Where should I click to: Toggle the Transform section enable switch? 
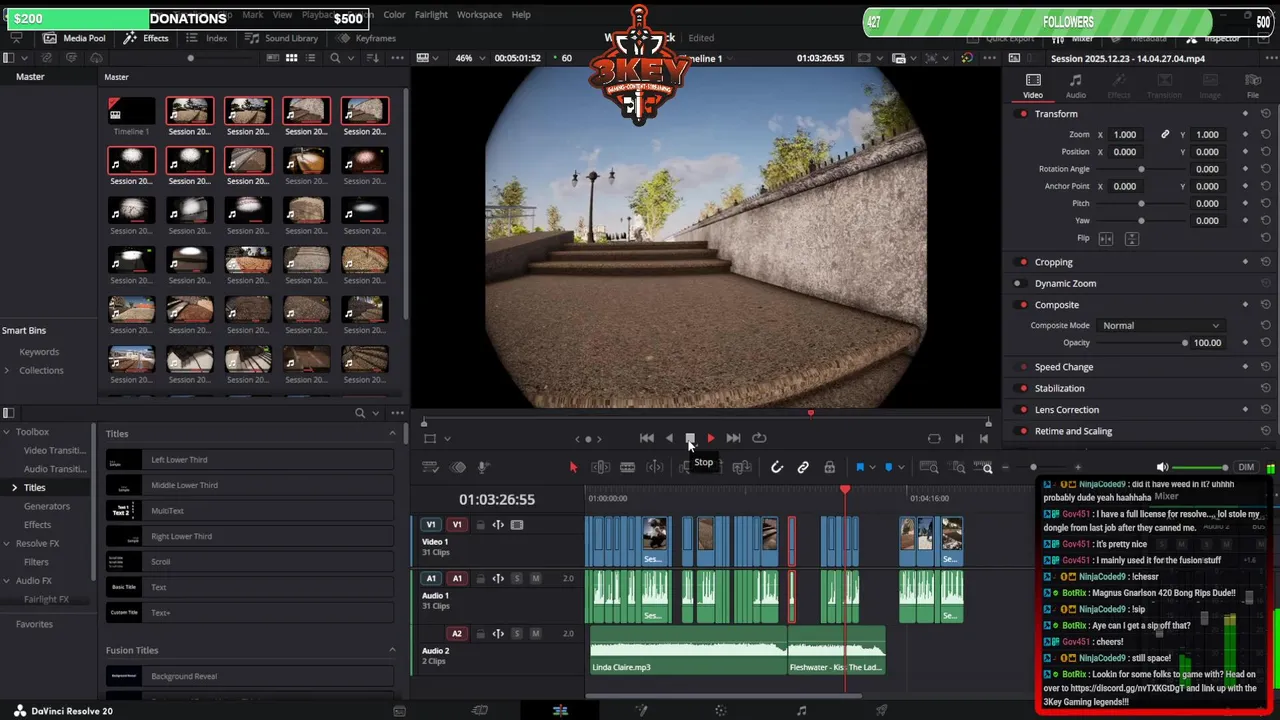(1023, 114)
